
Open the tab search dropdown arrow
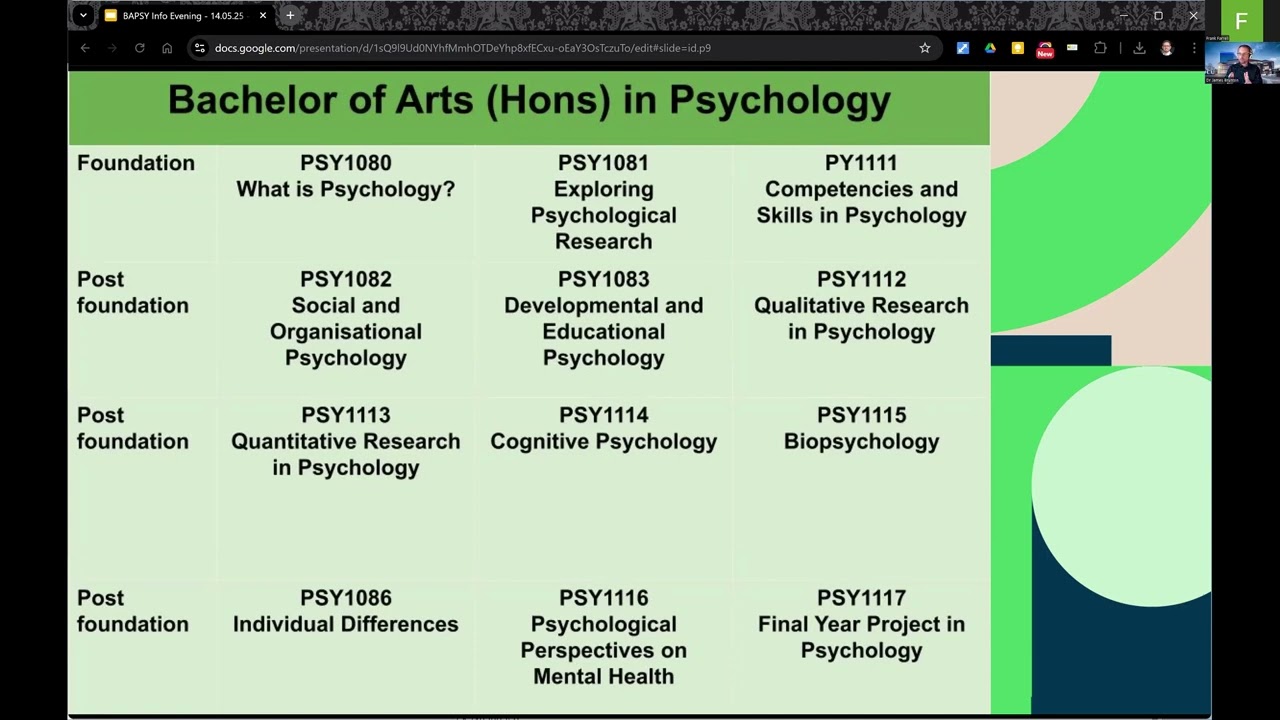(83, 15)
